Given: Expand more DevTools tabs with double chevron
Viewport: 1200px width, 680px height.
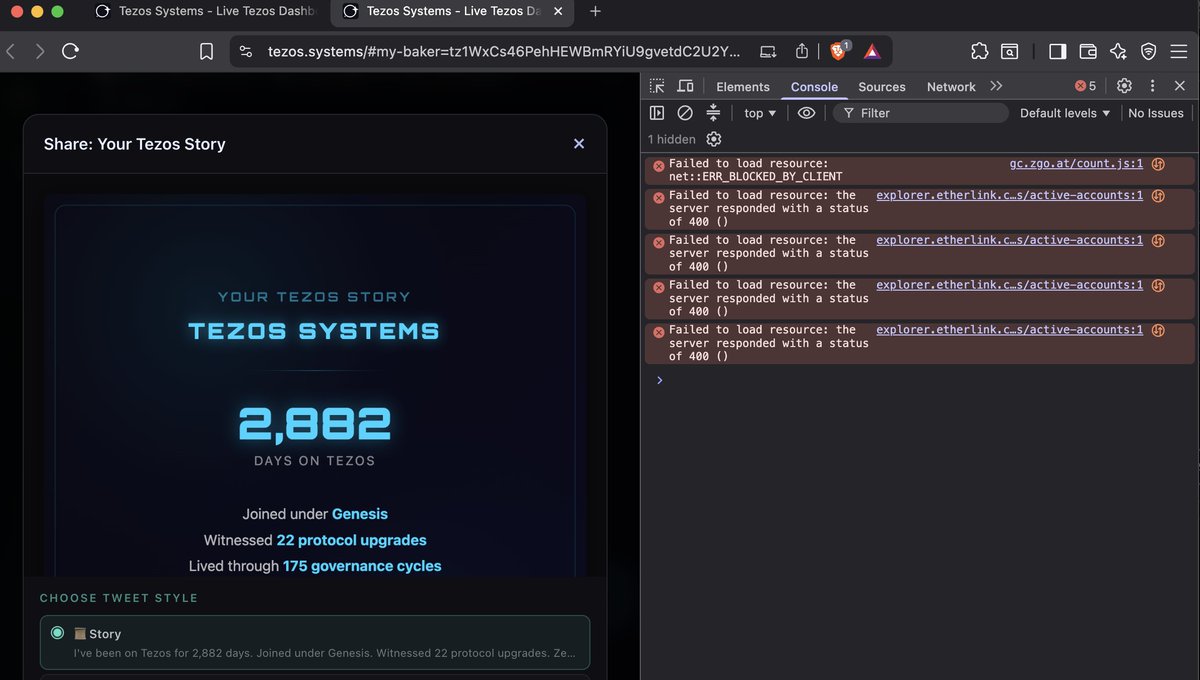Looking at the screenshot, I should [996, 86].
